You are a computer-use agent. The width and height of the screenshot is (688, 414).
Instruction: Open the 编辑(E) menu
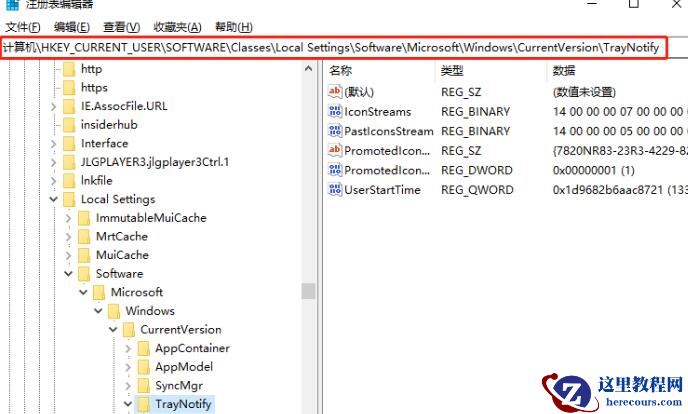72,27
